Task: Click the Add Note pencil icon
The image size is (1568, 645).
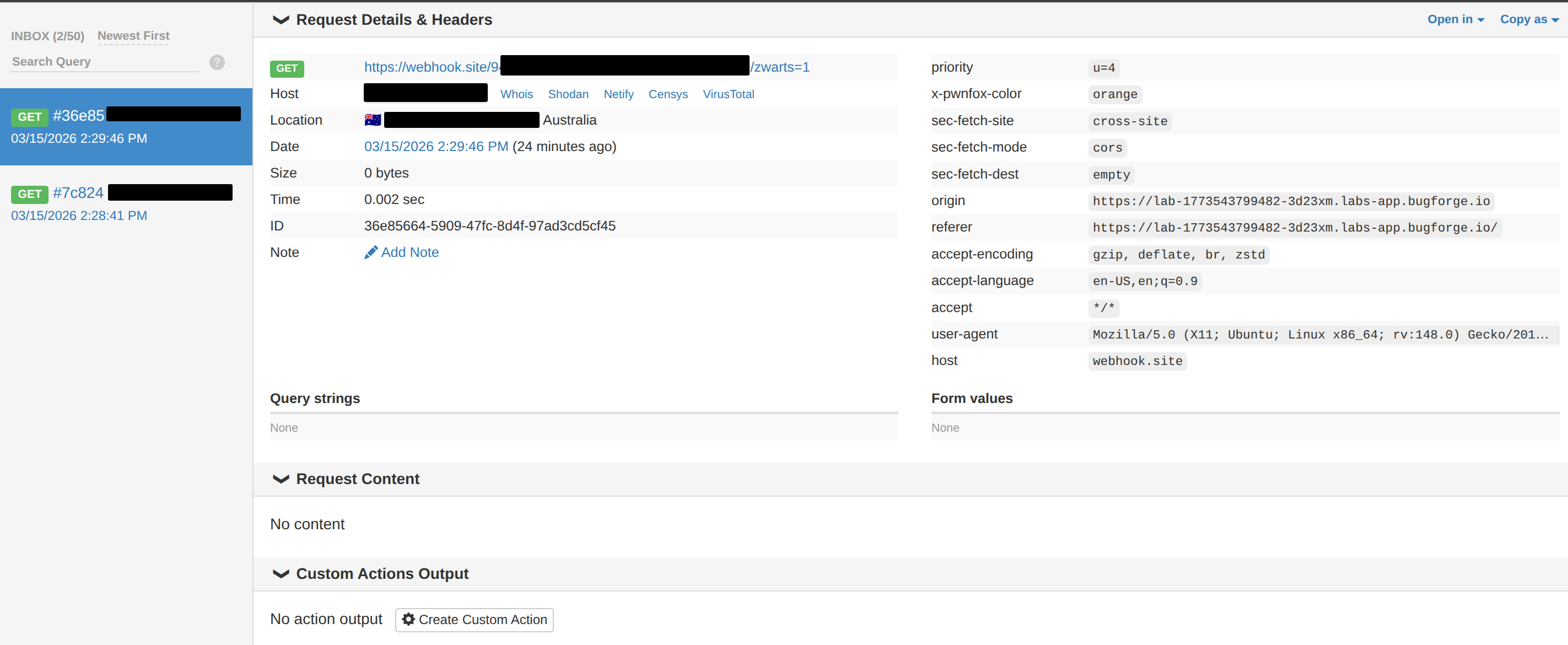Action: pos(371,252)
